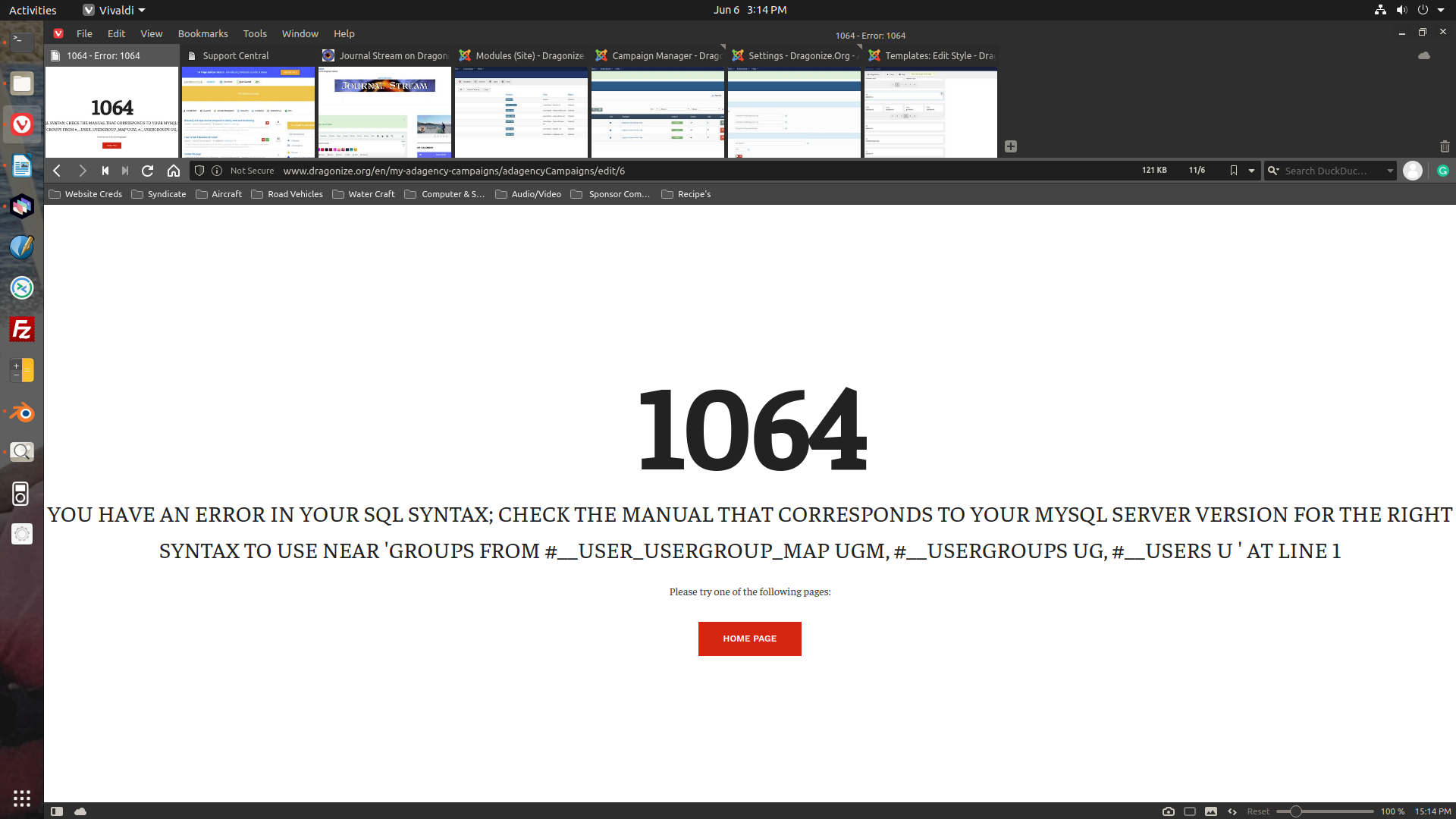
Task: Open the Bookmarks menu
Action: tap(202, 33)
